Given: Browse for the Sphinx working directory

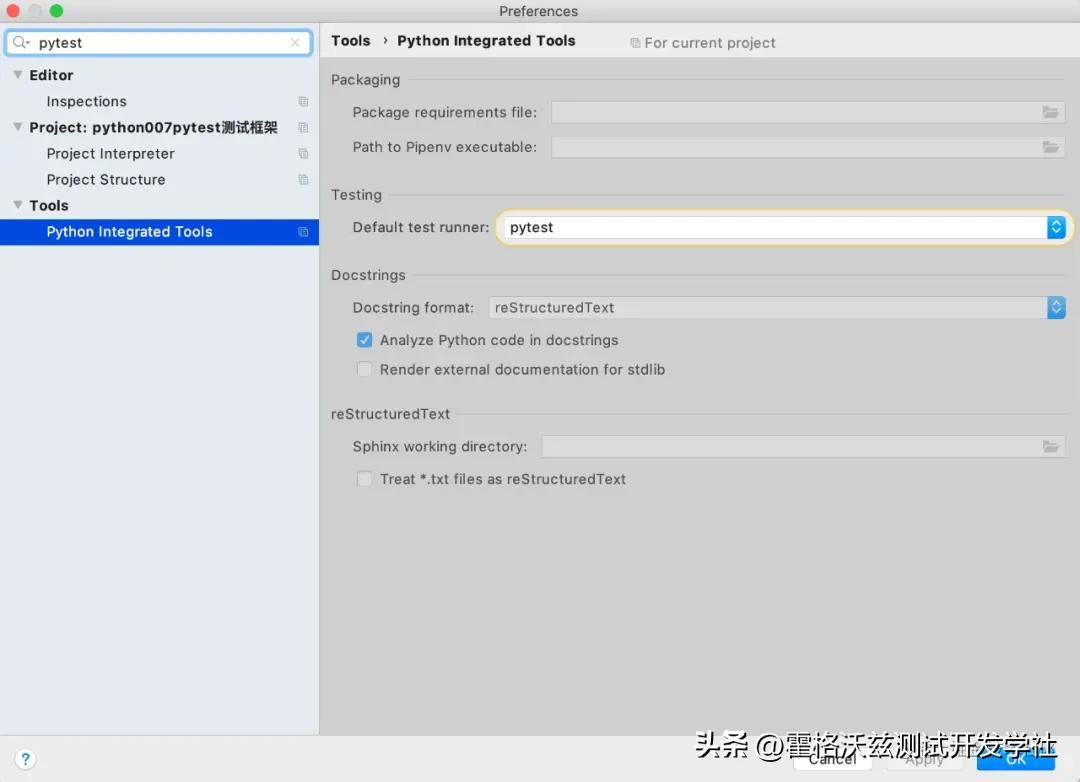Looking at the screenshot, I should point(1050,446).
